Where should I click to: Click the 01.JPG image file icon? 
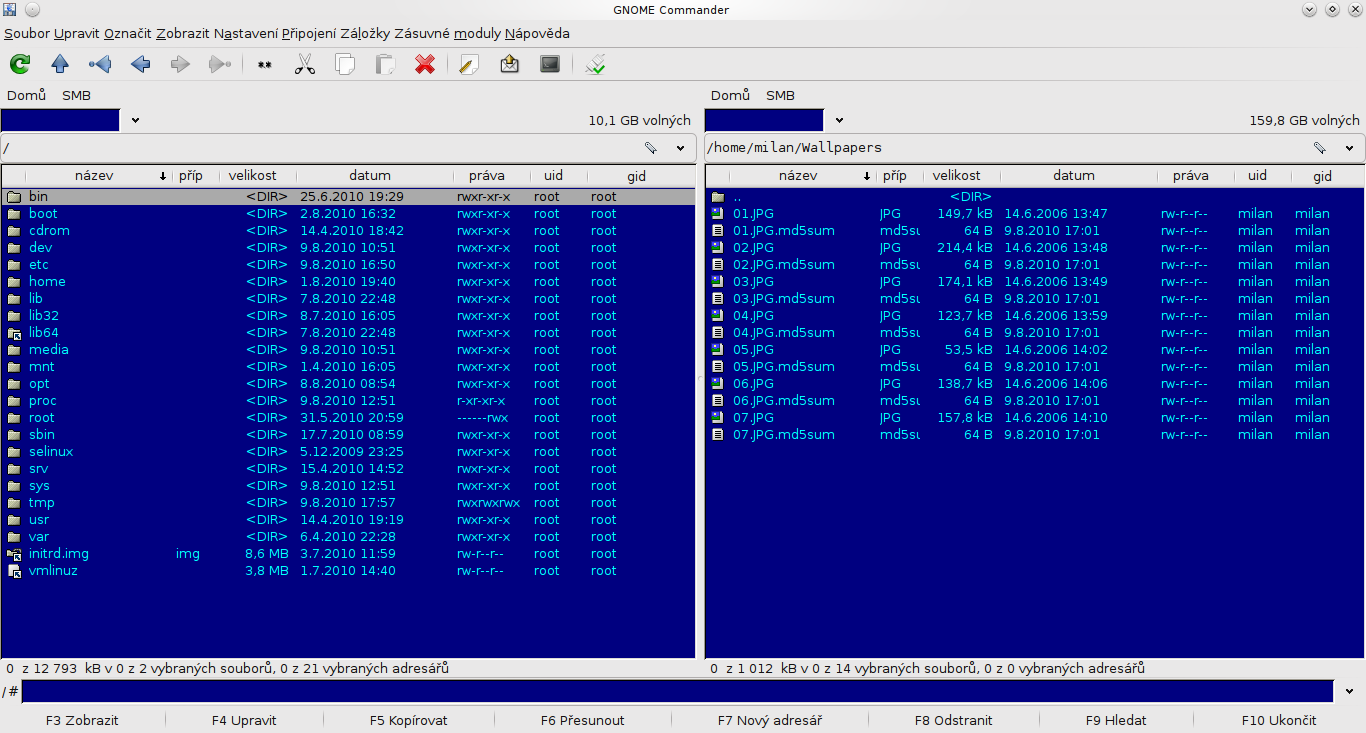(x=717, y=214)
